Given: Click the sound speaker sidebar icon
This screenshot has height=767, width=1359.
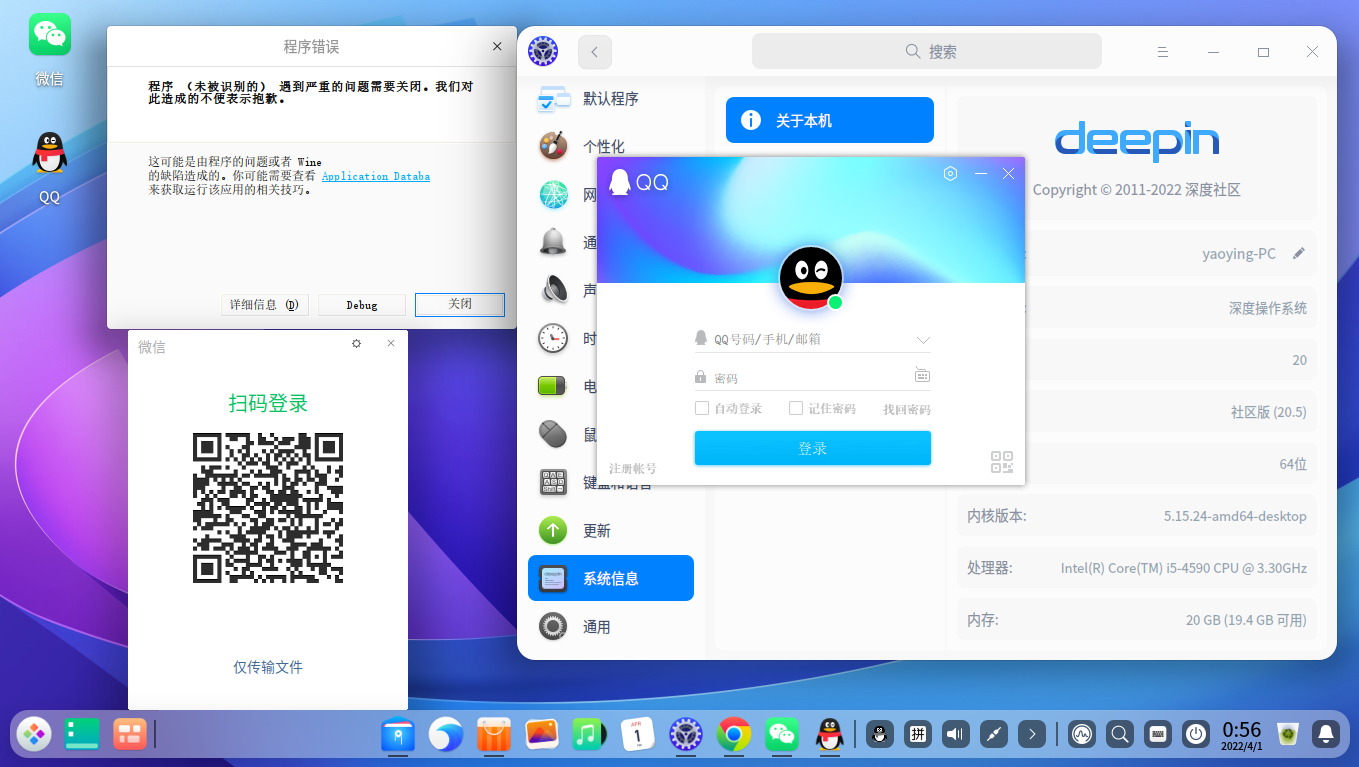Looking at the screenshot, I should (553, 290).
